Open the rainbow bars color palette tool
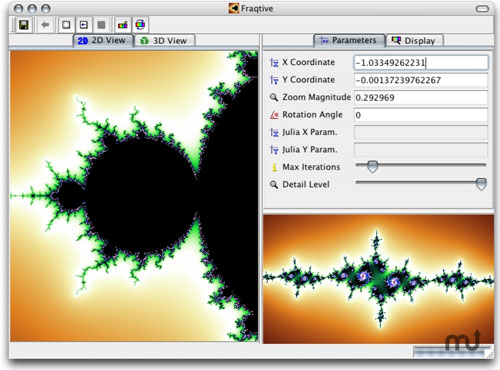 [123, 25]
